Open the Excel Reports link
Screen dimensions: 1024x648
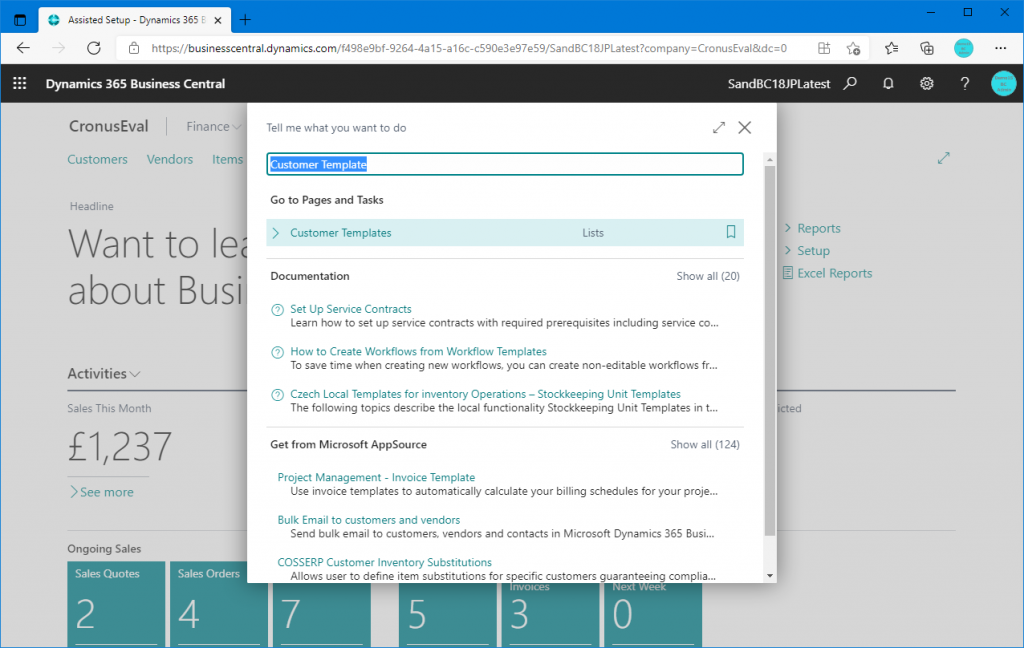click(x=835, y=273)
